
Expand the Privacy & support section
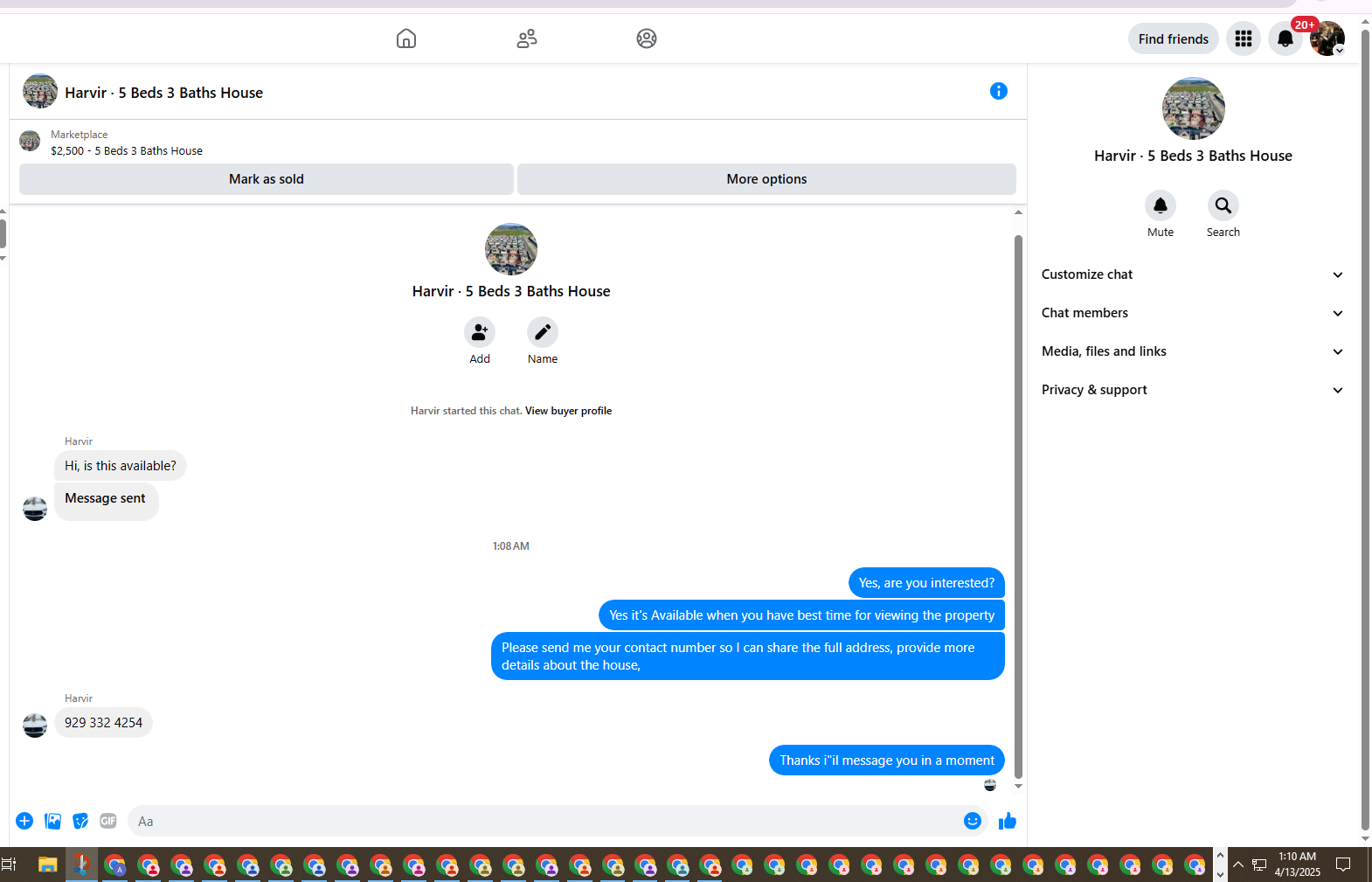(x=1193, y=390)
